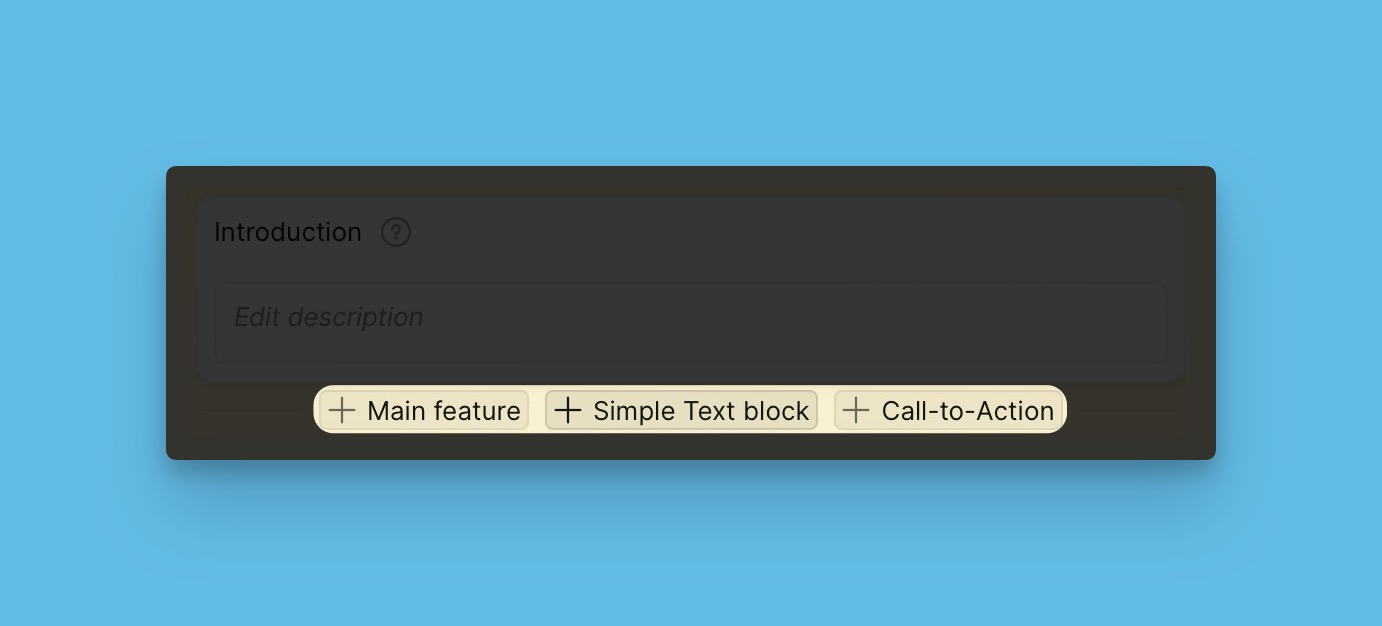1382x626 pixels.
Task: Add a Main feature block
Action: click(424, 410)
